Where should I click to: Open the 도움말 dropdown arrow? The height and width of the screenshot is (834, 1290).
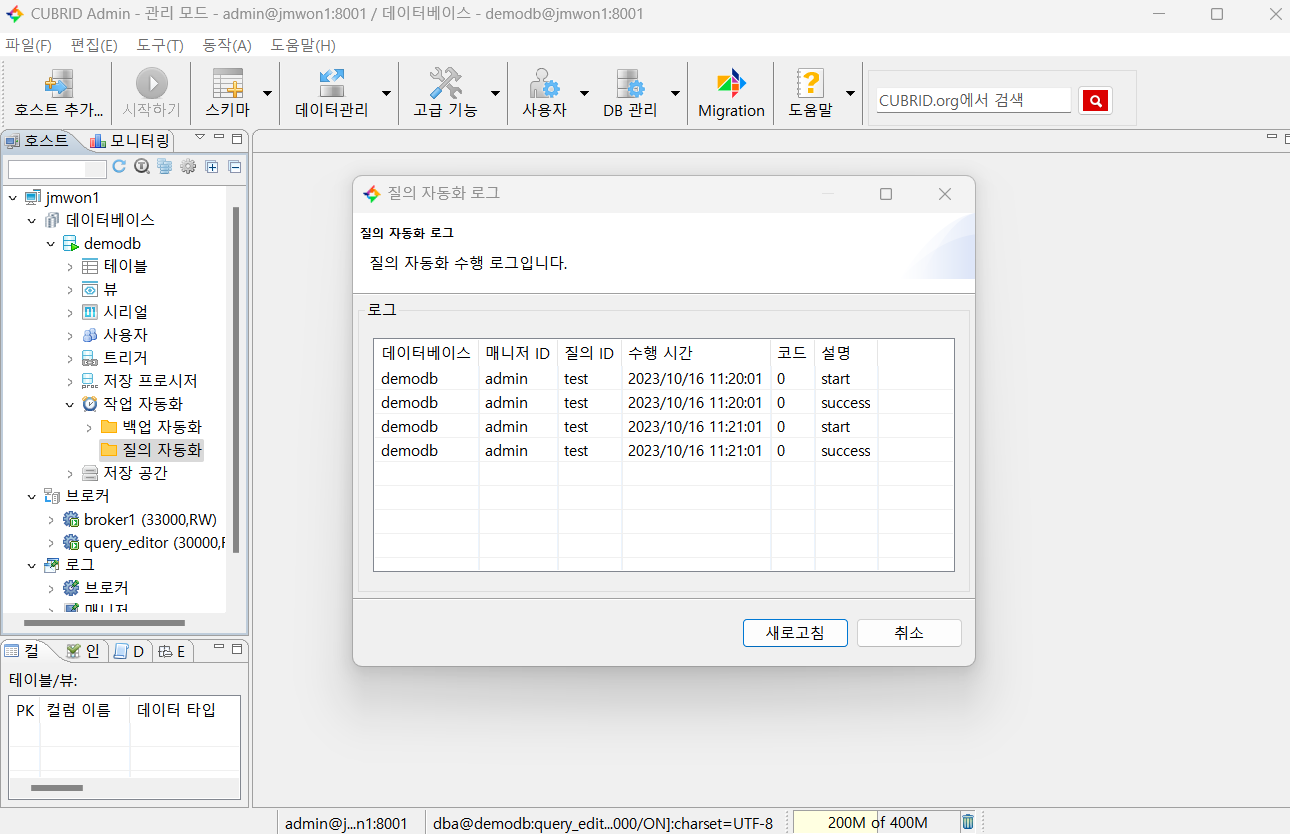pyautogui.click(x=850, y=93)
